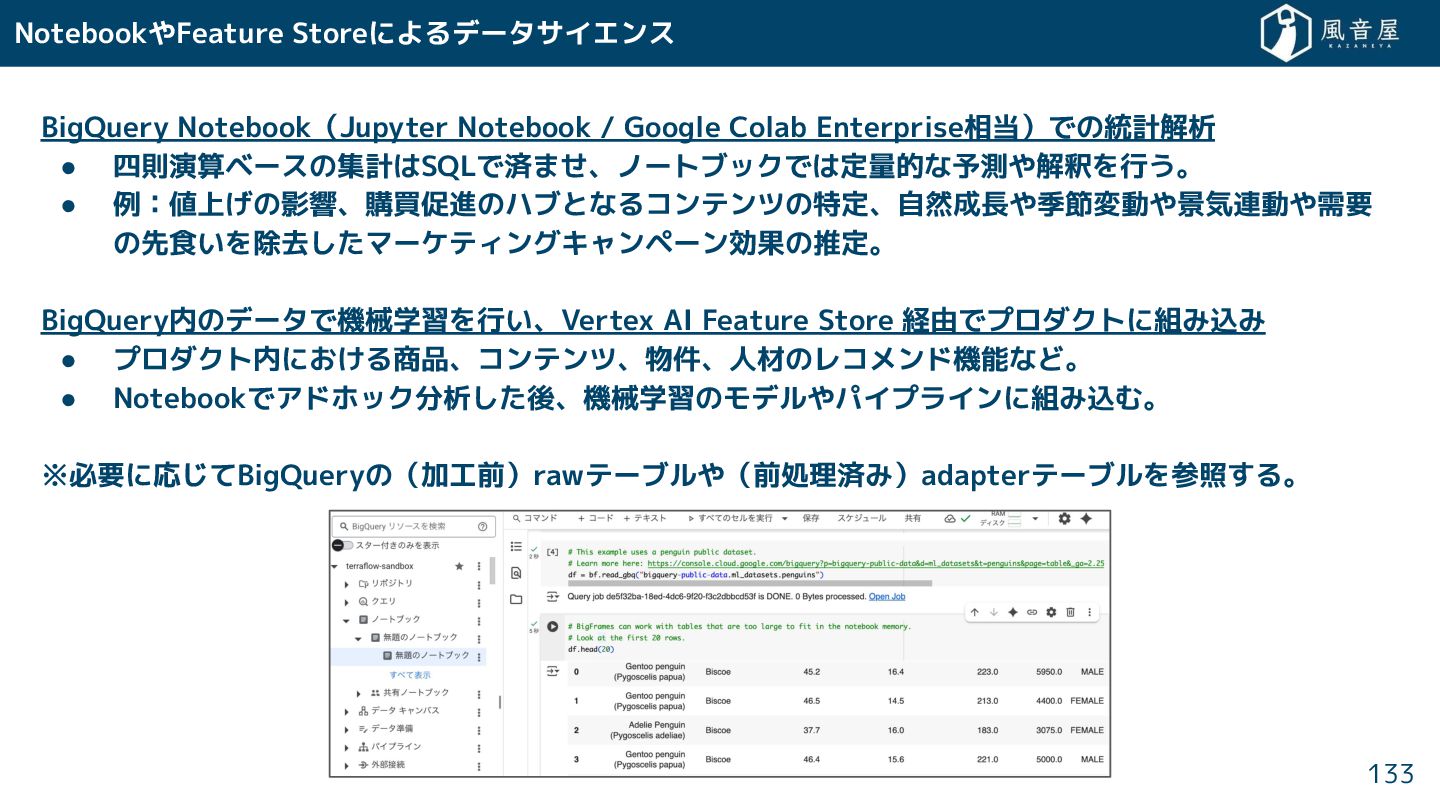Image resolution: width=1440 pixels, height=810 pixels.
Task: Open RAM/ディスク resources dropdown arrow
Action: [1036, 519]
